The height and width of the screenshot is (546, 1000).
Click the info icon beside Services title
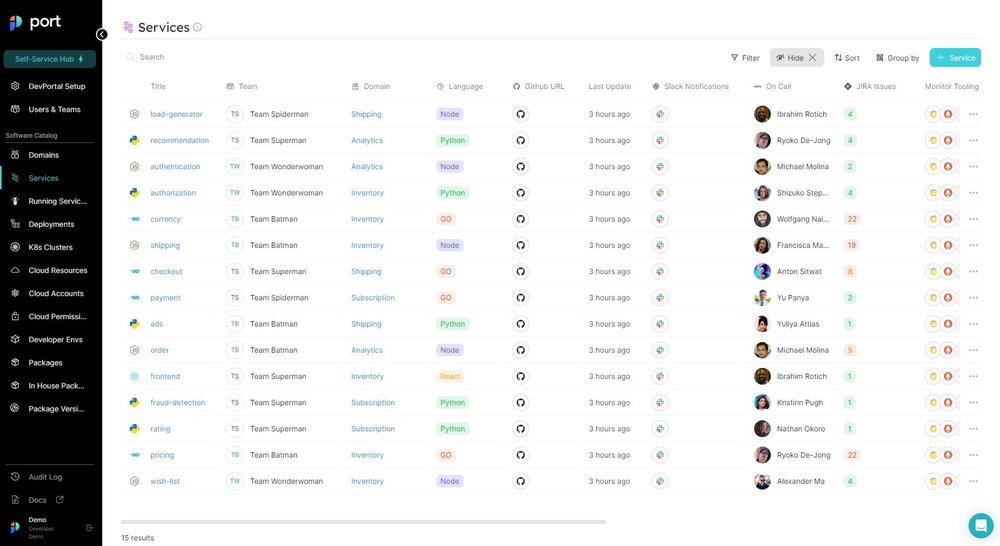tap(198, 27)
